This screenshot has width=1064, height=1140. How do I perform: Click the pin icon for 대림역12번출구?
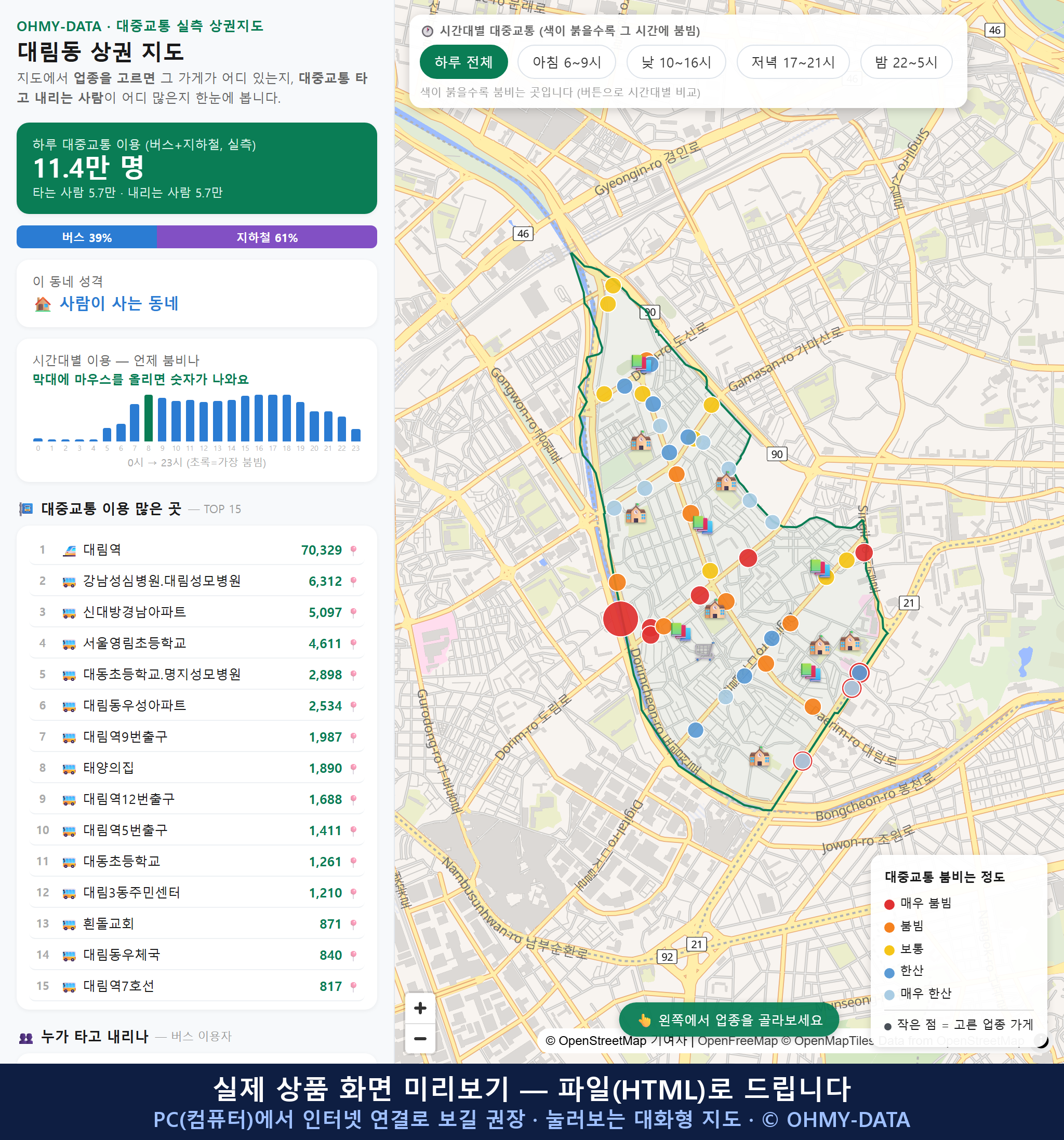coord(353,799)
